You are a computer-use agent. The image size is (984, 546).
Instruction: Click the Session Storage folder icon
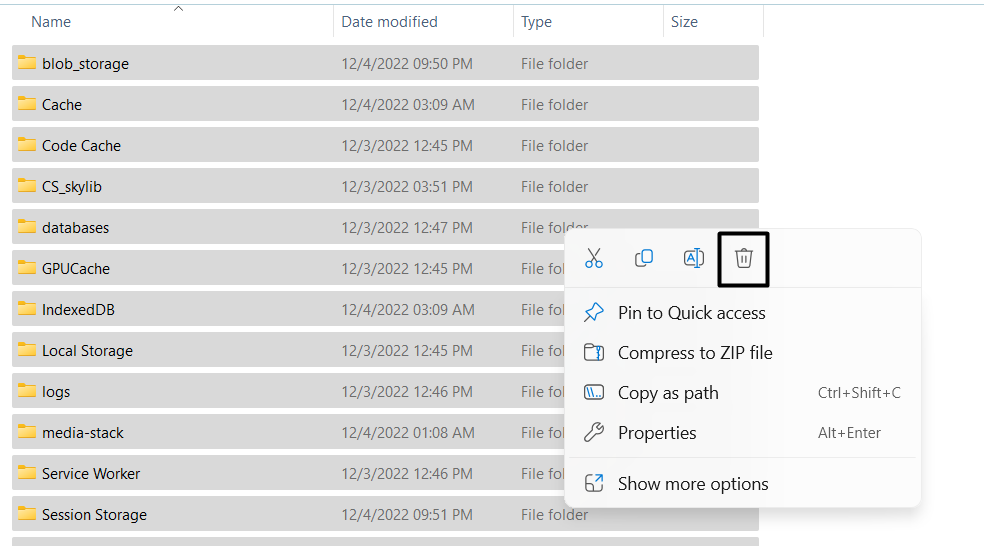pyautogui.click(x=27, y=514)
